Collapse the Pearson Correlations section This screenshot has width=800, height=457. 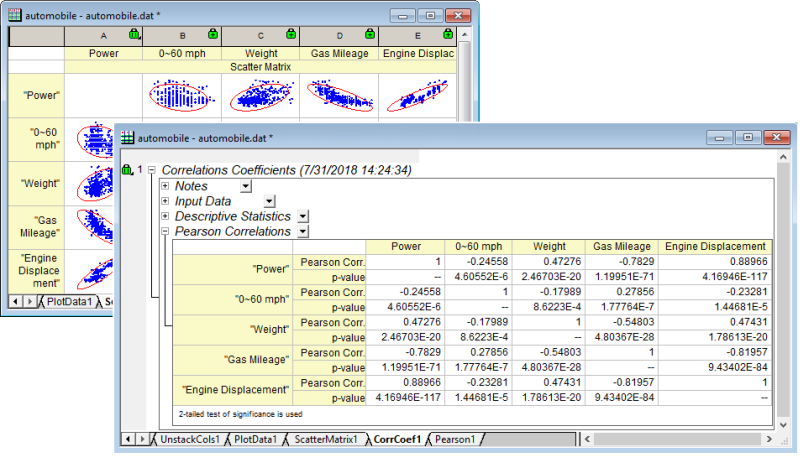point(165,231)
